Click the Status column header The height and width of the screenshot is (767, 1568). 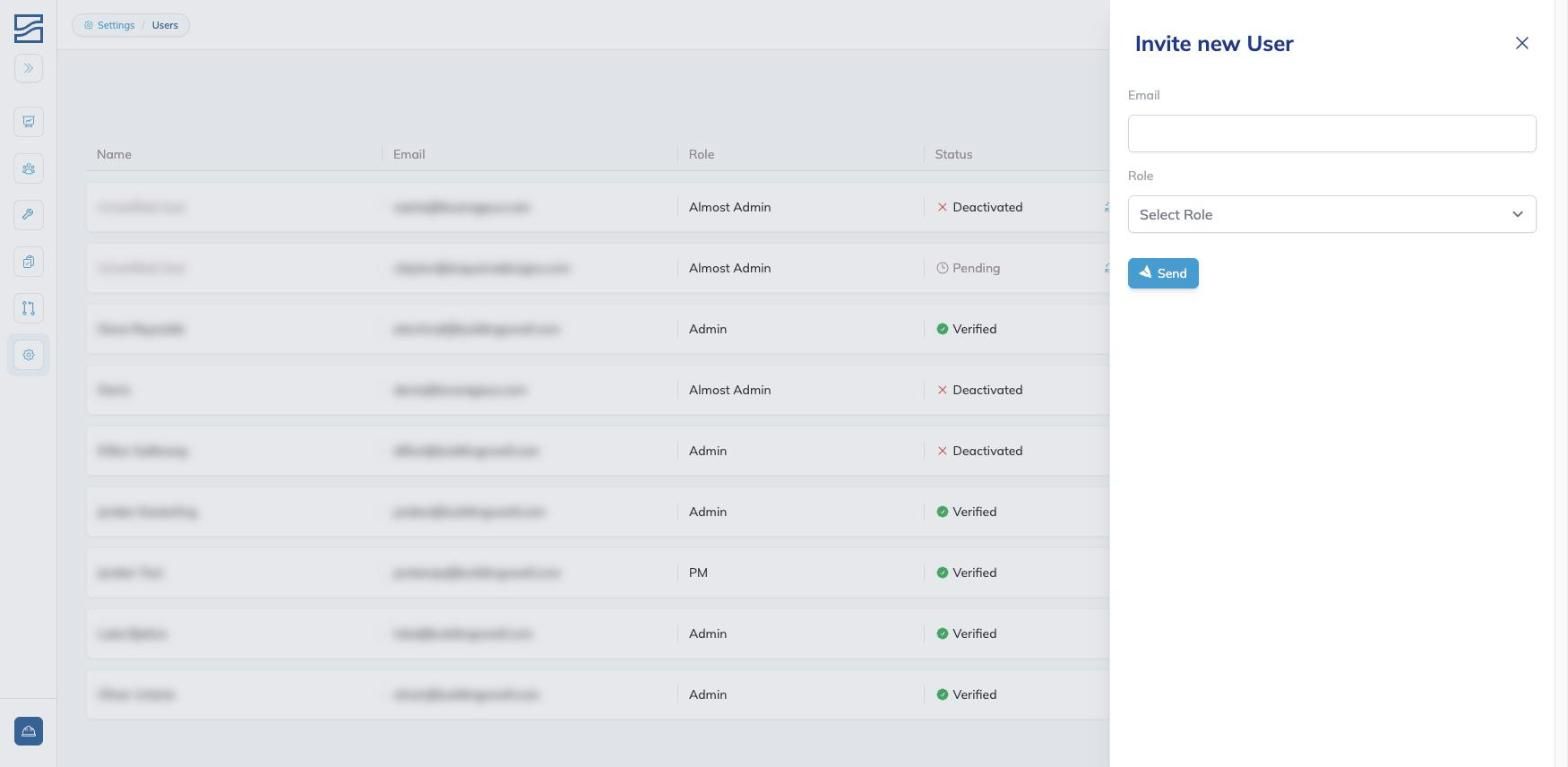tap(953, 154)
